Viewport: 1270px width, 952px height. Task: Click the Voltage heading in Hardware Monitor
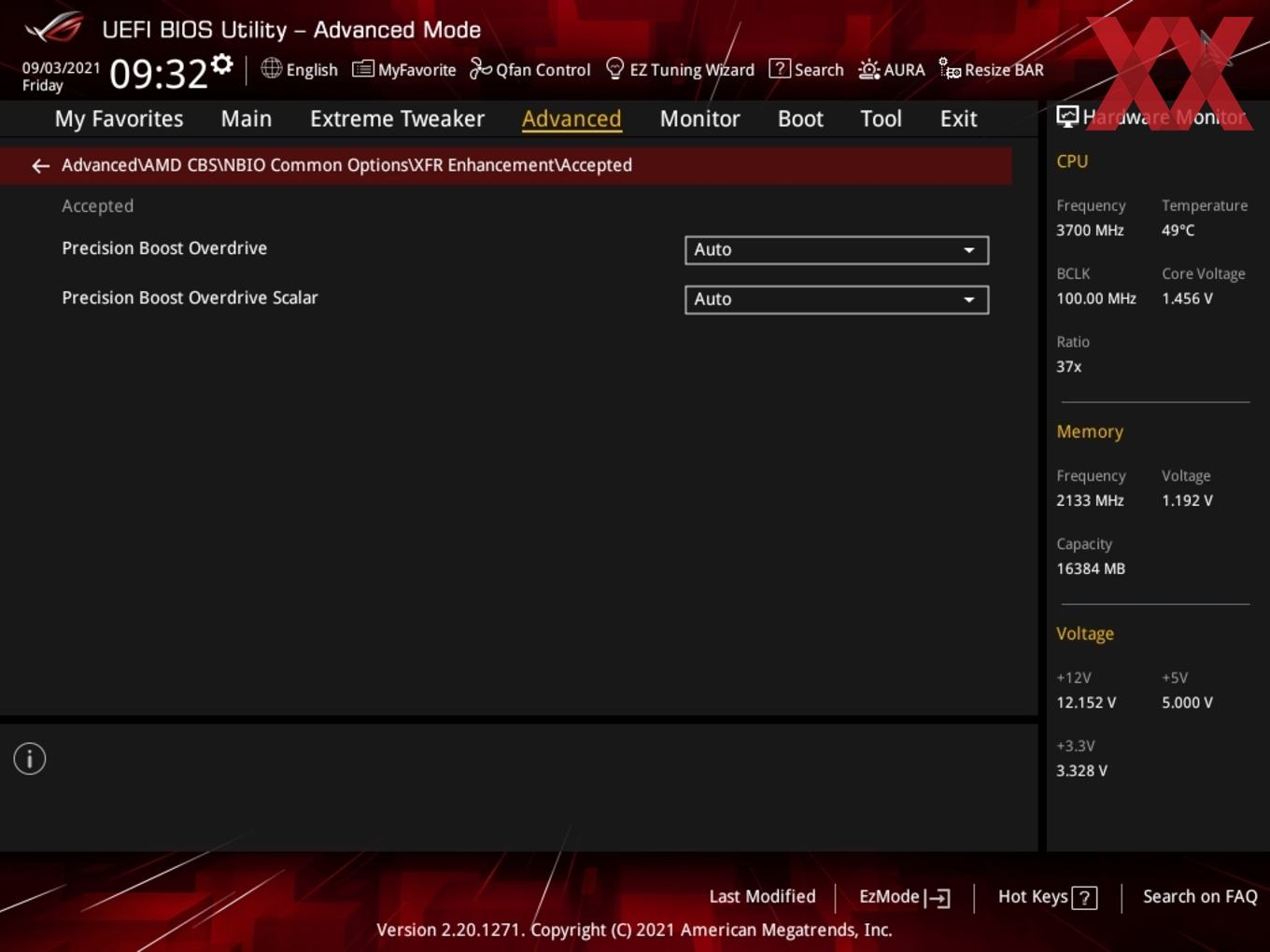(1085, 634)
